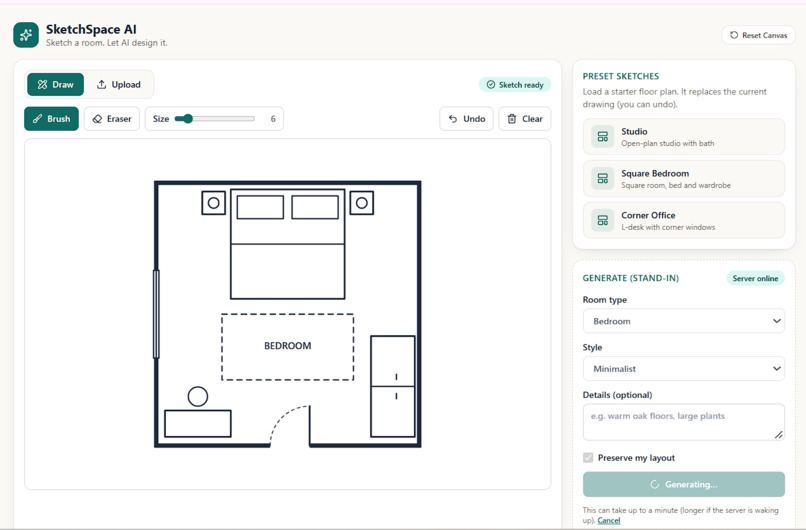
Task: Cancel the generation via Cancel link
Action: [x=609, y=520]
